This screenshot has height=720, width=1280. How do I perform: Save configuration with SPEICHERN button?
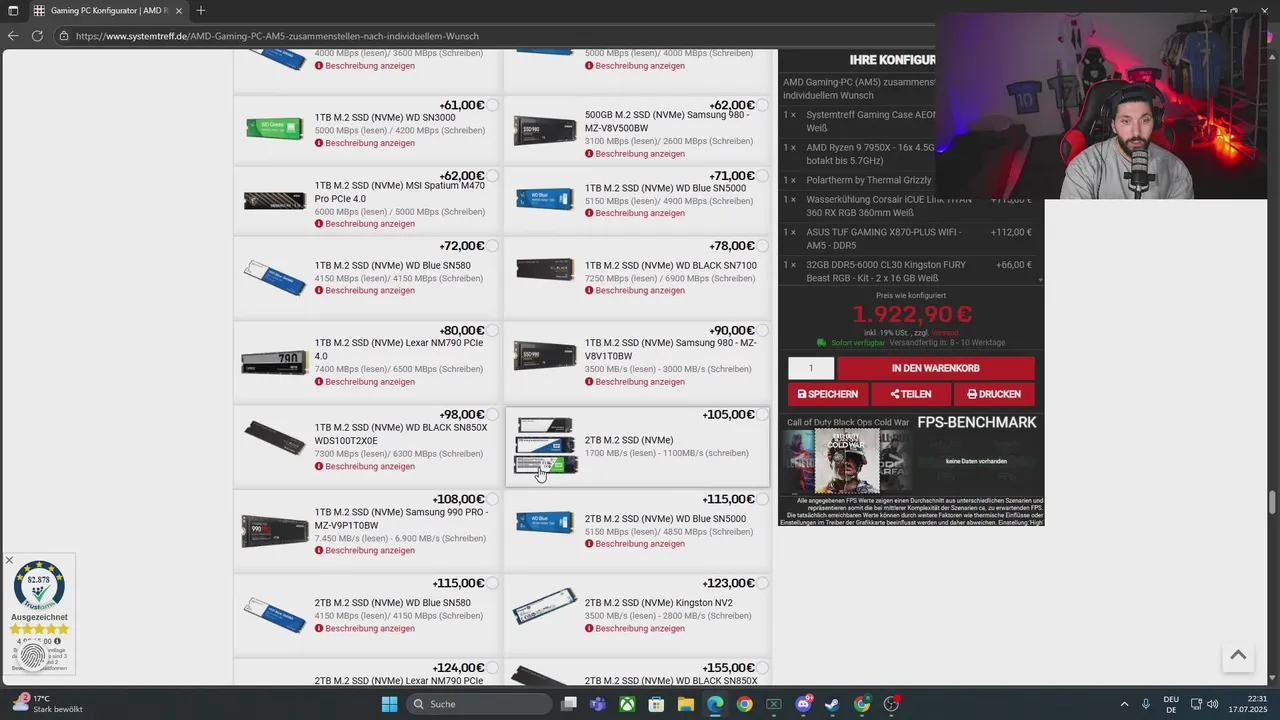tap(828, 394)
